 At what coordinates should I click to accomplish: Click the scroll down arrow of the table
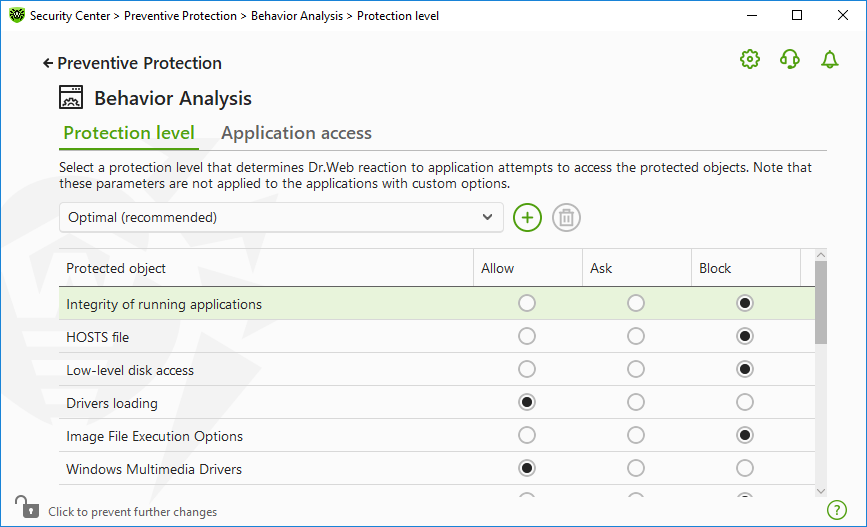[x=821, y=491]
